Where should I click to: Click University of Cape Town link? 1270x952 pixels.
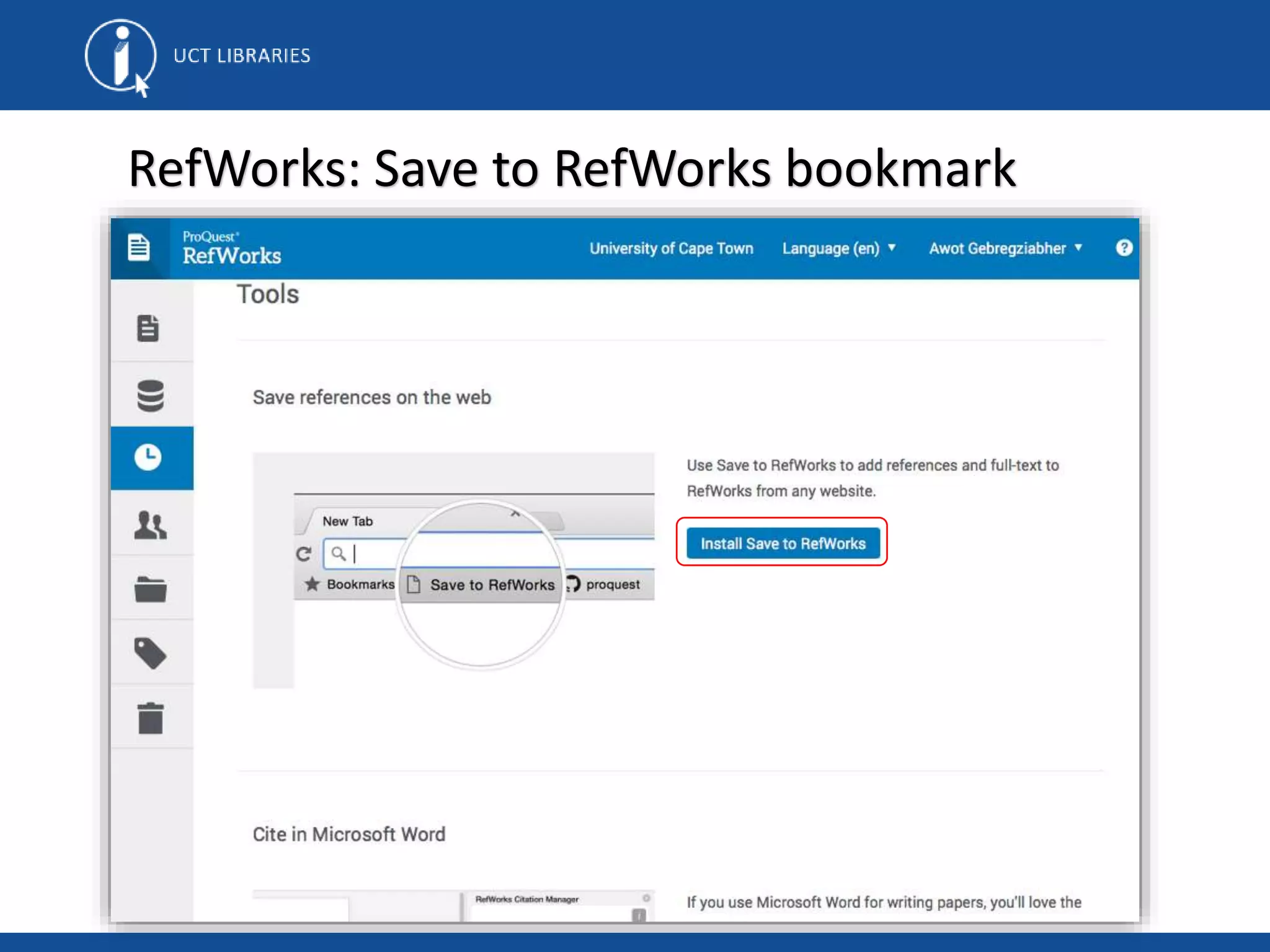coord(671,249)
